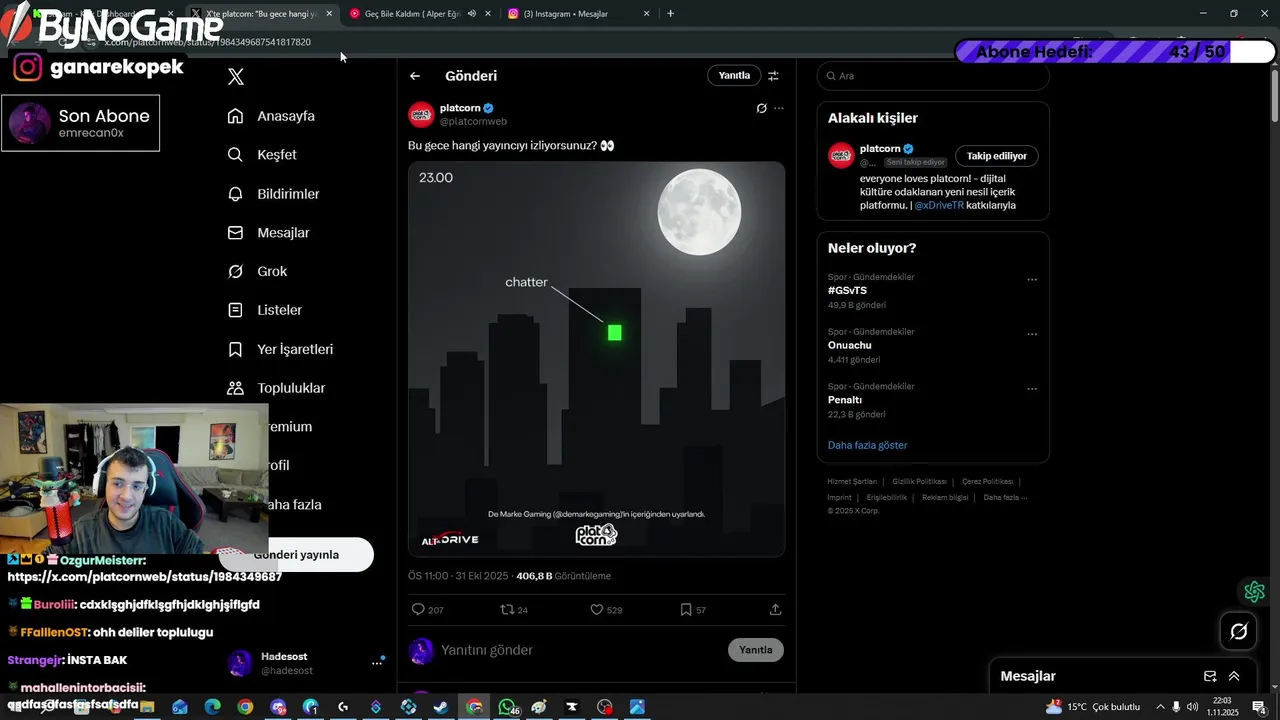The height and width of the screenshot is (720, 1280).
Task: Click the taskbar volume speaker icon
Action: [x=1192, y=707]
